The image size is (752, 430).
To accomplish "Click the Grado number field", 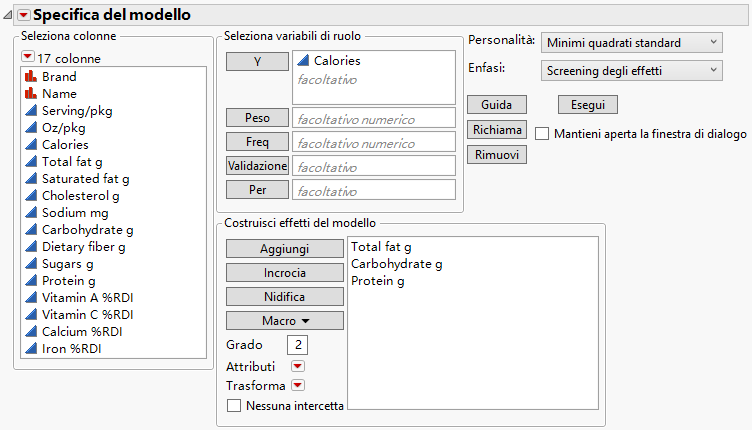I will (297, 345).
